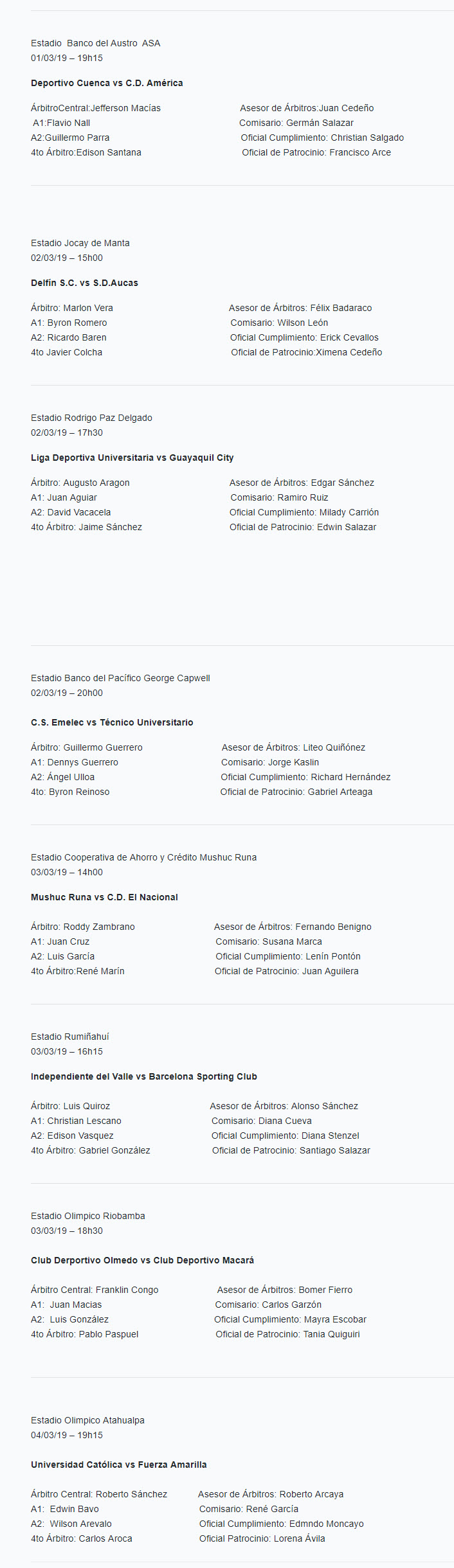This screenshot has height=1568, width=454.
Task: Select the Delfín S.C. vs S.D.Aucas match title
Action: click(84, 283)
